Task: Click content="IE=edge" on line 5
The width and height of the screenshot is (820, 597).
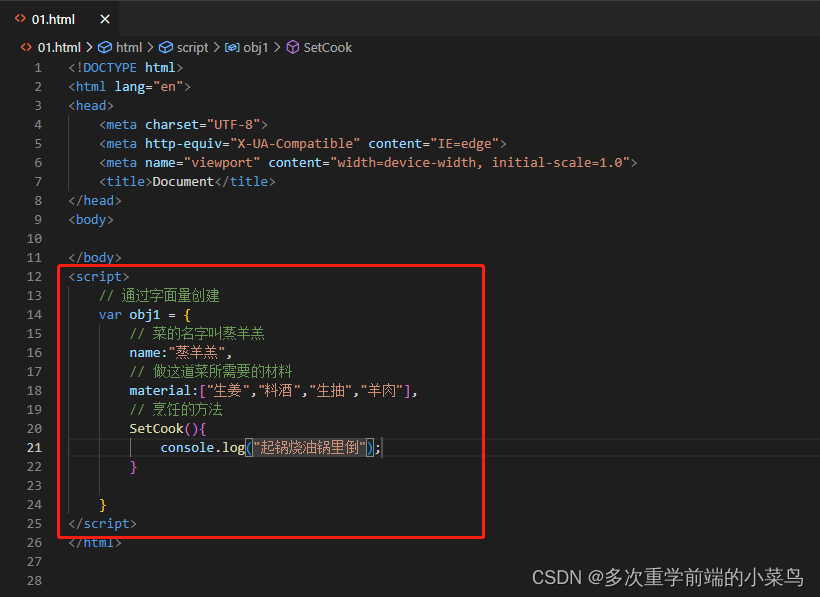Action: pyautogui.click(x=434, y=144)
